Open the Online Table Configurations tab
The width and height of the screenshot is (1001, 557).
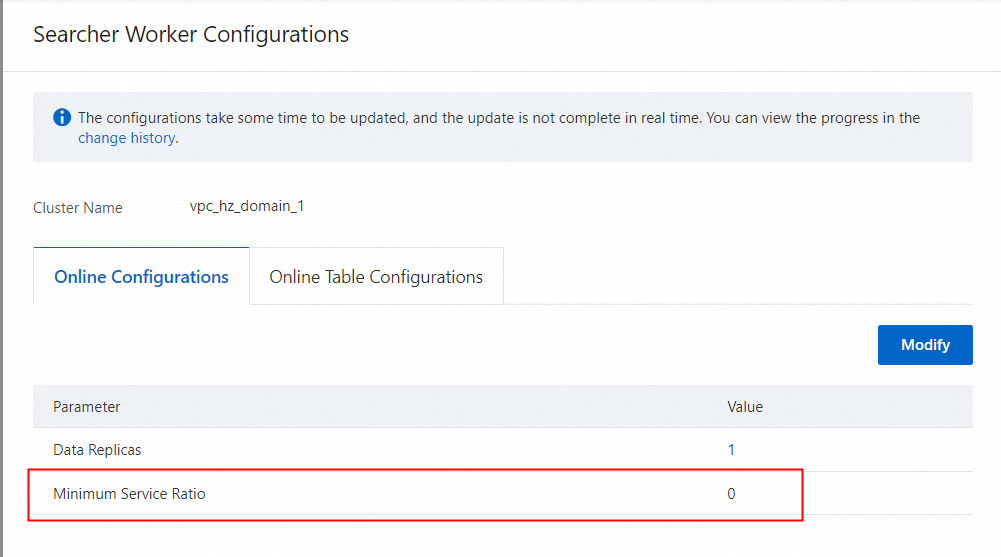click(376, 277)
